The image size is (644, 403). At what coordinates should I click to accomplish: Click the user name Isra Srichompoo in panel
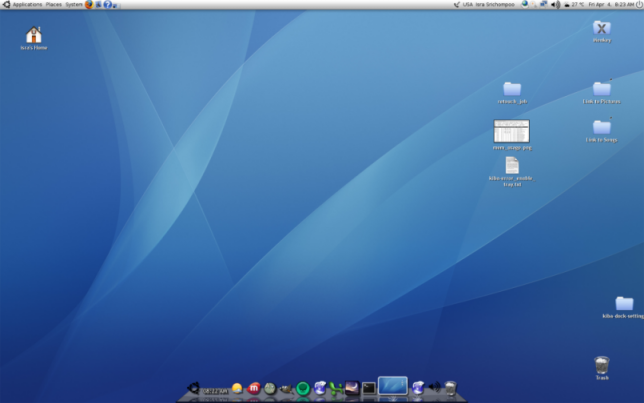click(495, 5)
